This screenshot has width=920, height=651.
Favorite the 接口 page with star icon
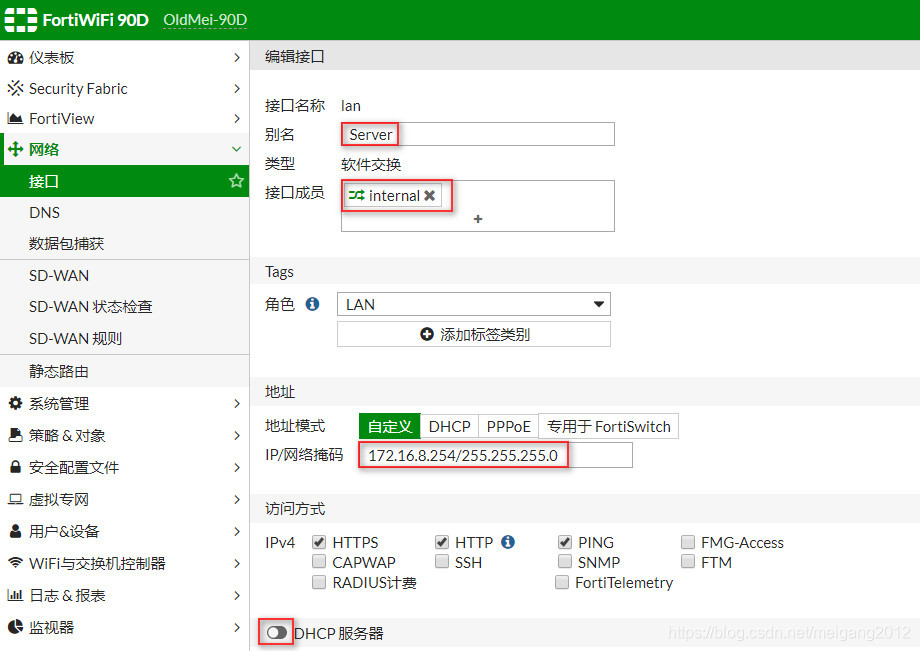tap(236, 181)
